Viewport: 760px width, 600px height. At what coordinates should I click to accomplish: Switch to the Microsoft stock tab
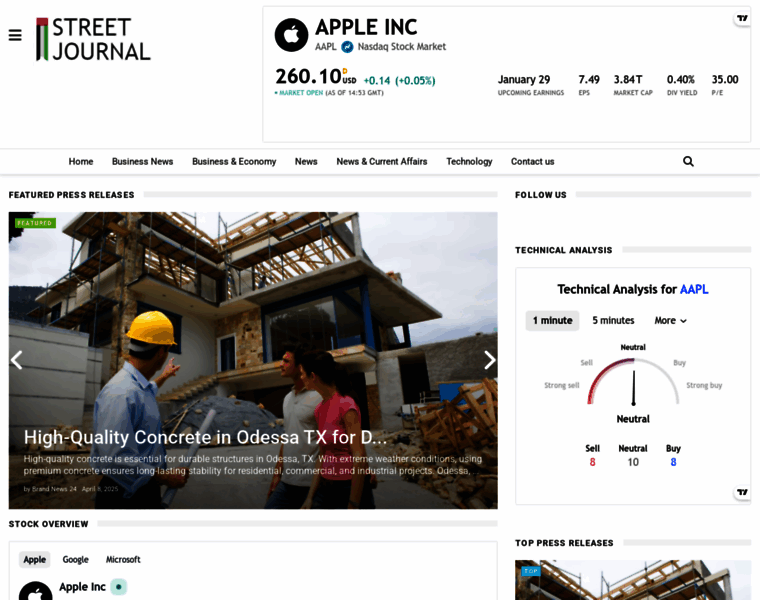[123, 560]
